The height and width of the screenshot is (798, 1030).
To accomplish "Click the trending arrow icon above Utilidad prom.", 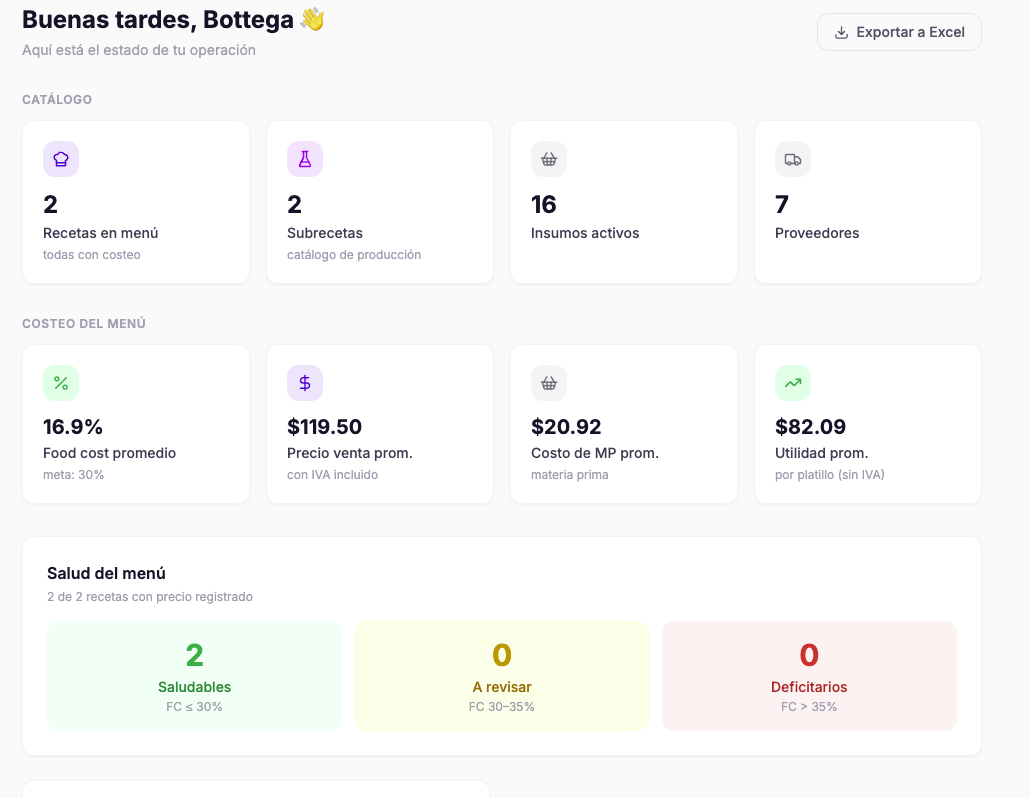I will tap(793, 383).
